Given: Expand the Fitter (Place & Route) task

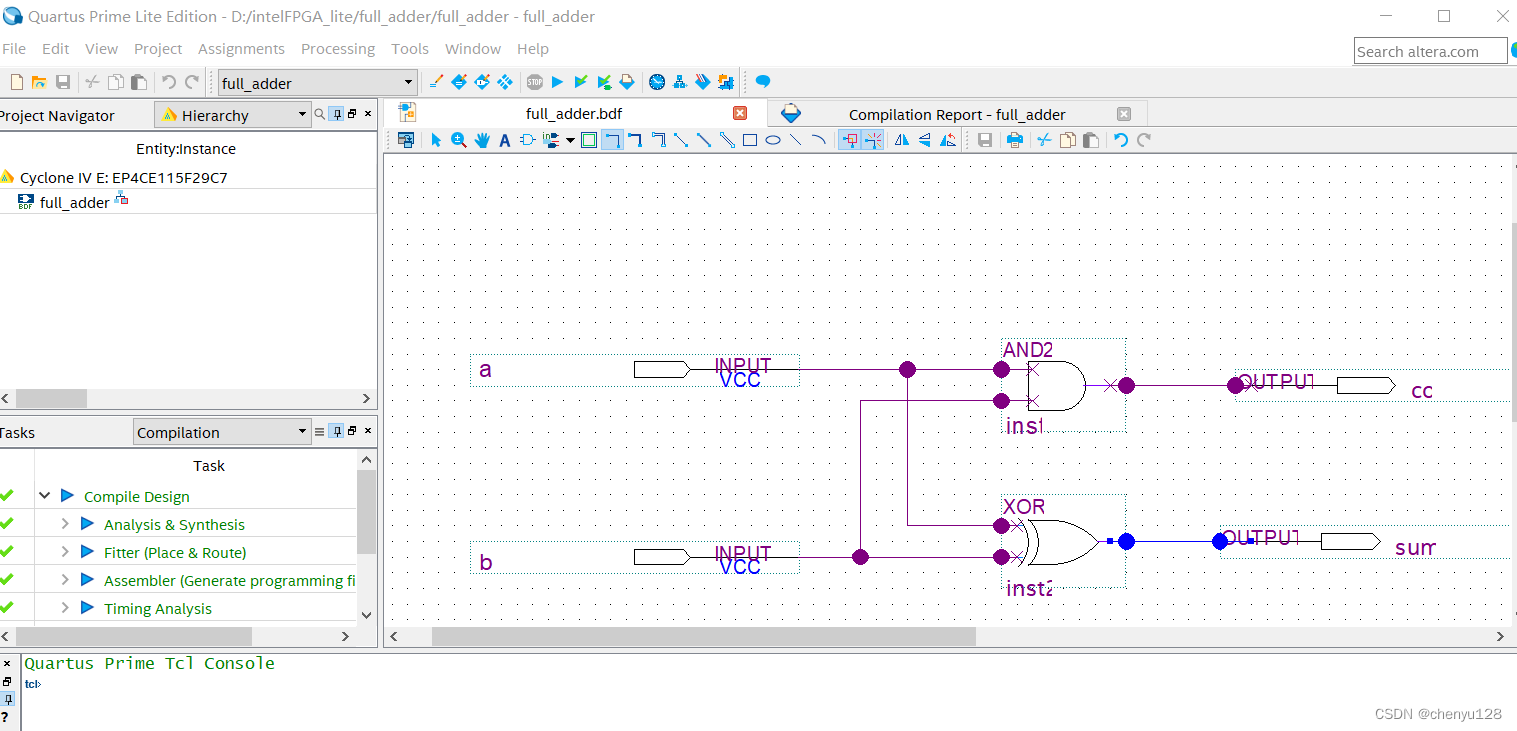Looking at the screenshot, I should 65,552.
